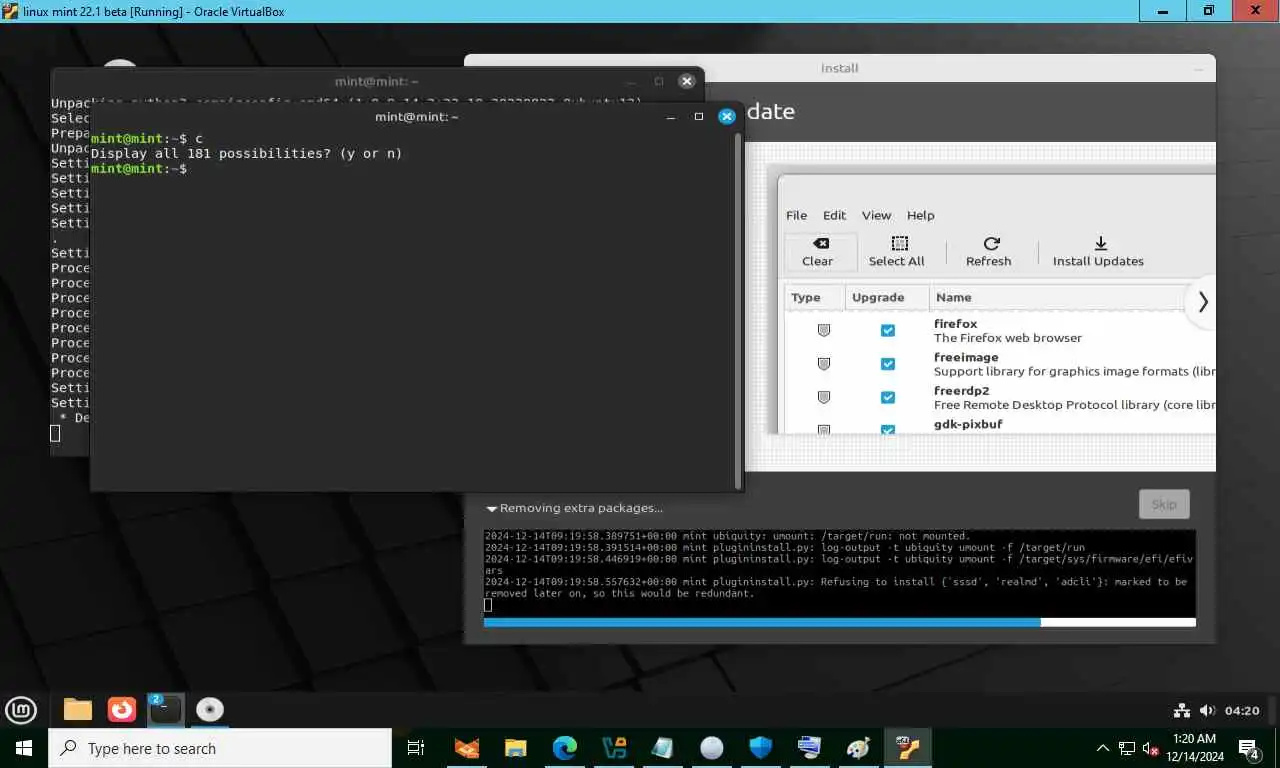Open the Files folder in Mint panel
The width and height of the screenshot is (1280, 768).
[x=78, y=710]
